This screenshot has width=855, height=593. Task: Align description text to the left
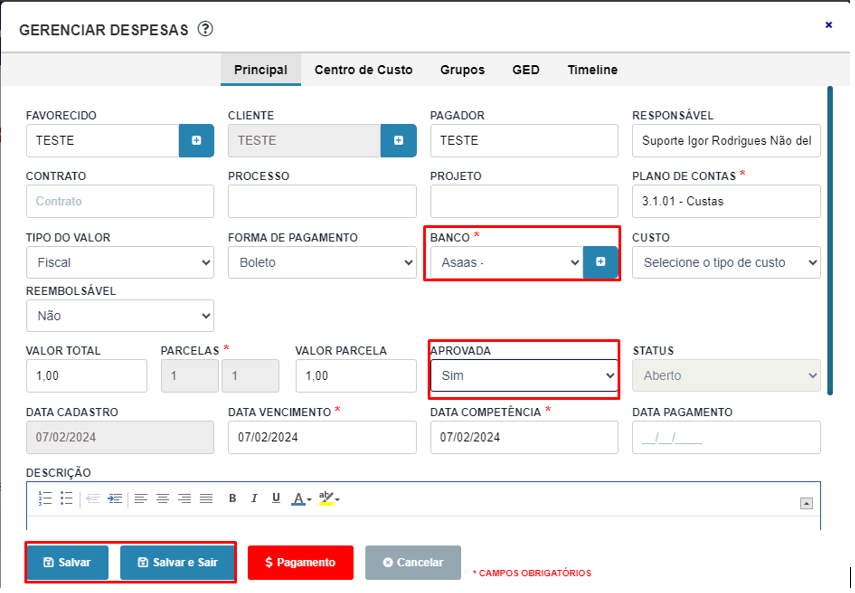[x=141, y=498]
